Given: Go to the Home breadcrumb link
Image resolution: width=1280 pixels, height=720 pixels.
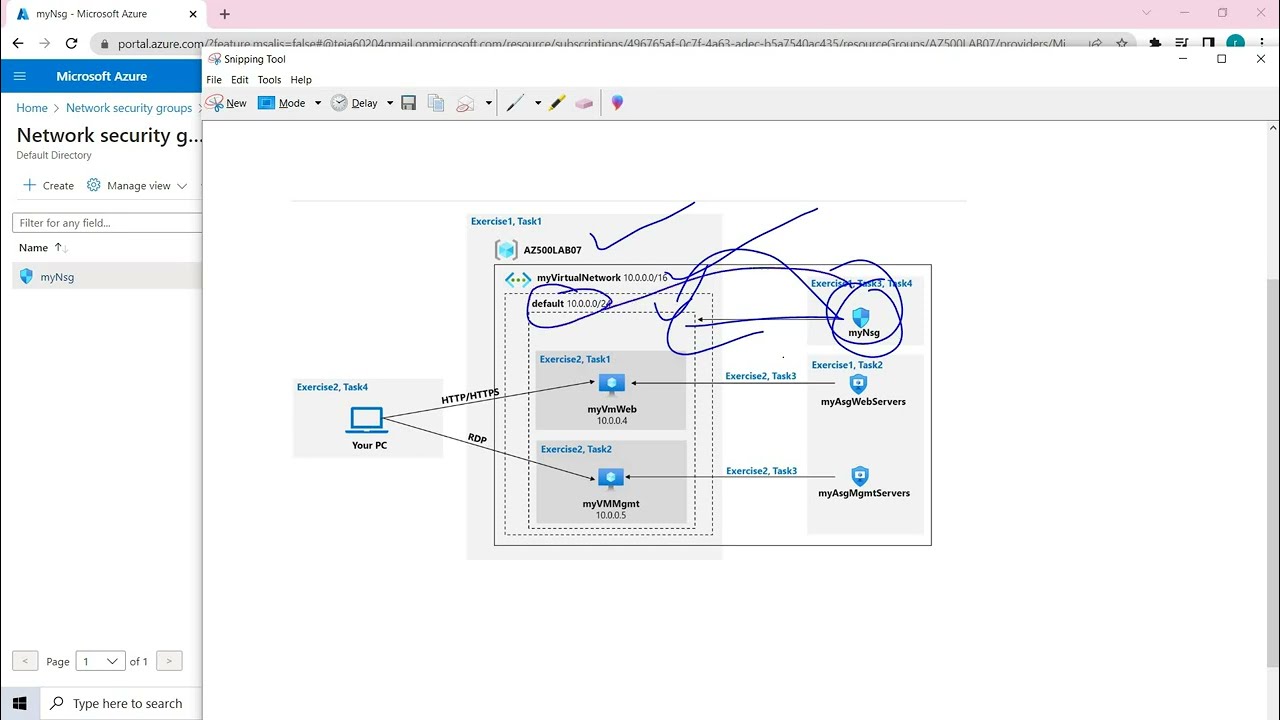Looking at the screenshot, I should coord(32,108).
